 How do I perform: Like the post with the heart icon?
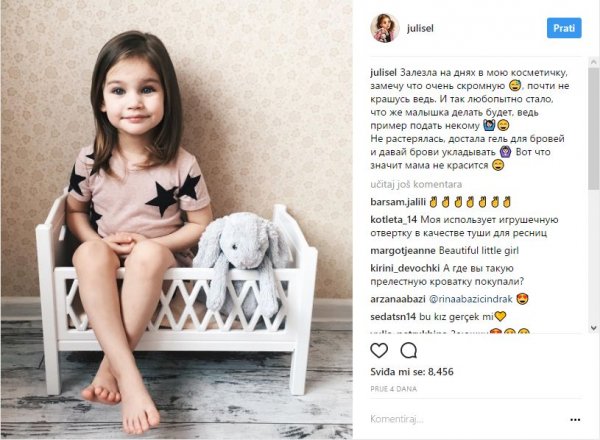tap(379, 350)
